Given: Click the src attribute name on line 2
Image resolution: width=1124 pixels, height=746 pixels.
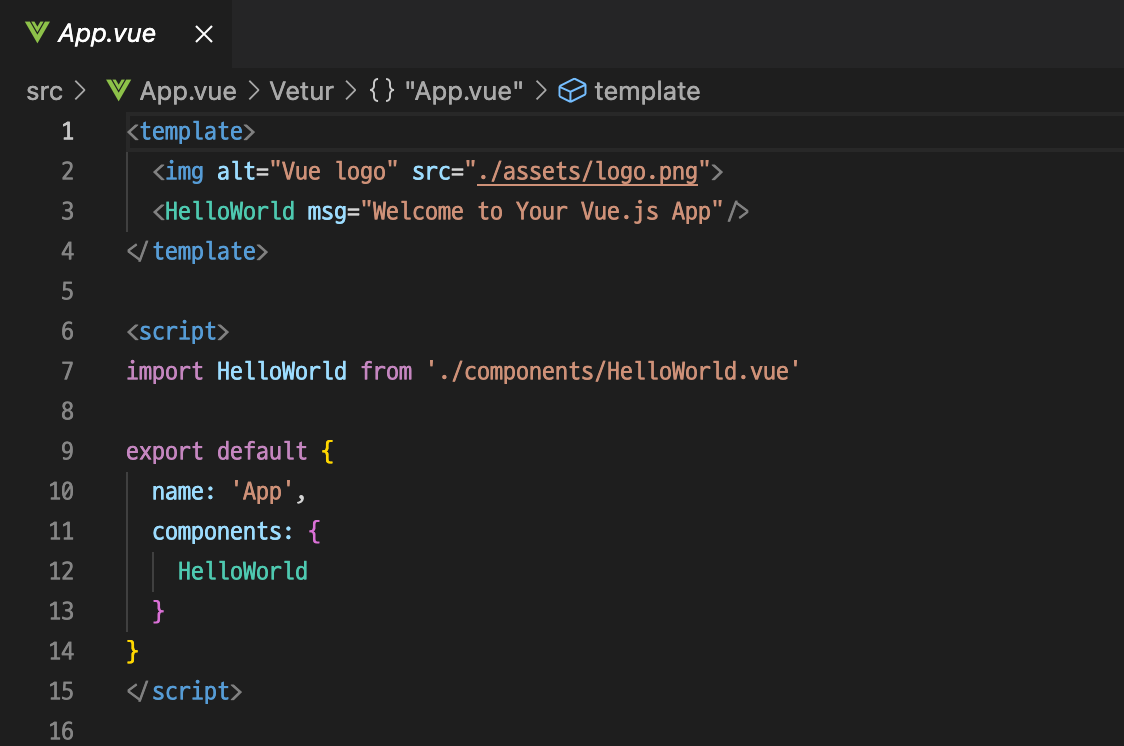Looking at the screenshot, I should pyautogui.click(x=431, y=172).
